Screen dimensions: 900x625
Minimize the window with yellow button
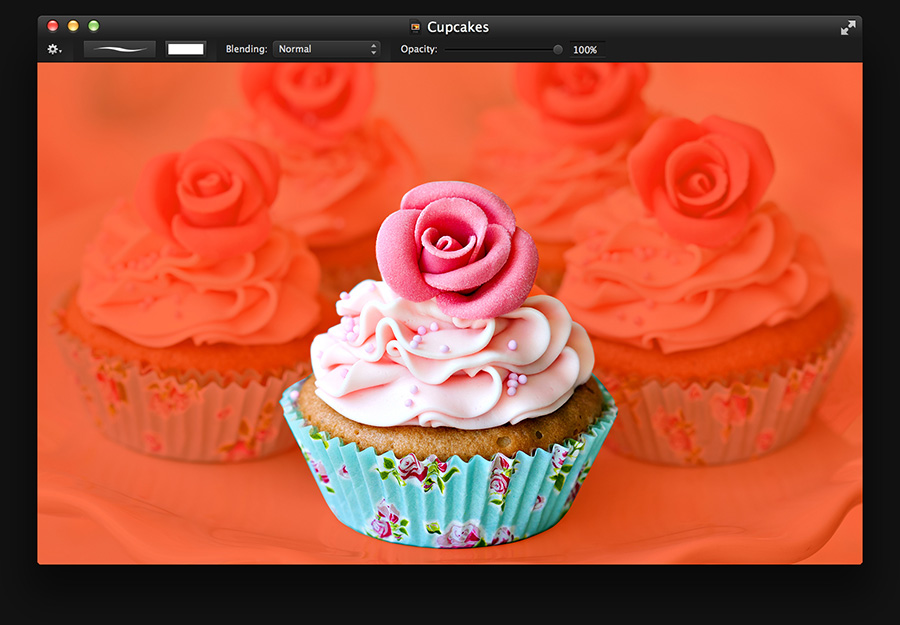coord(73,25)
